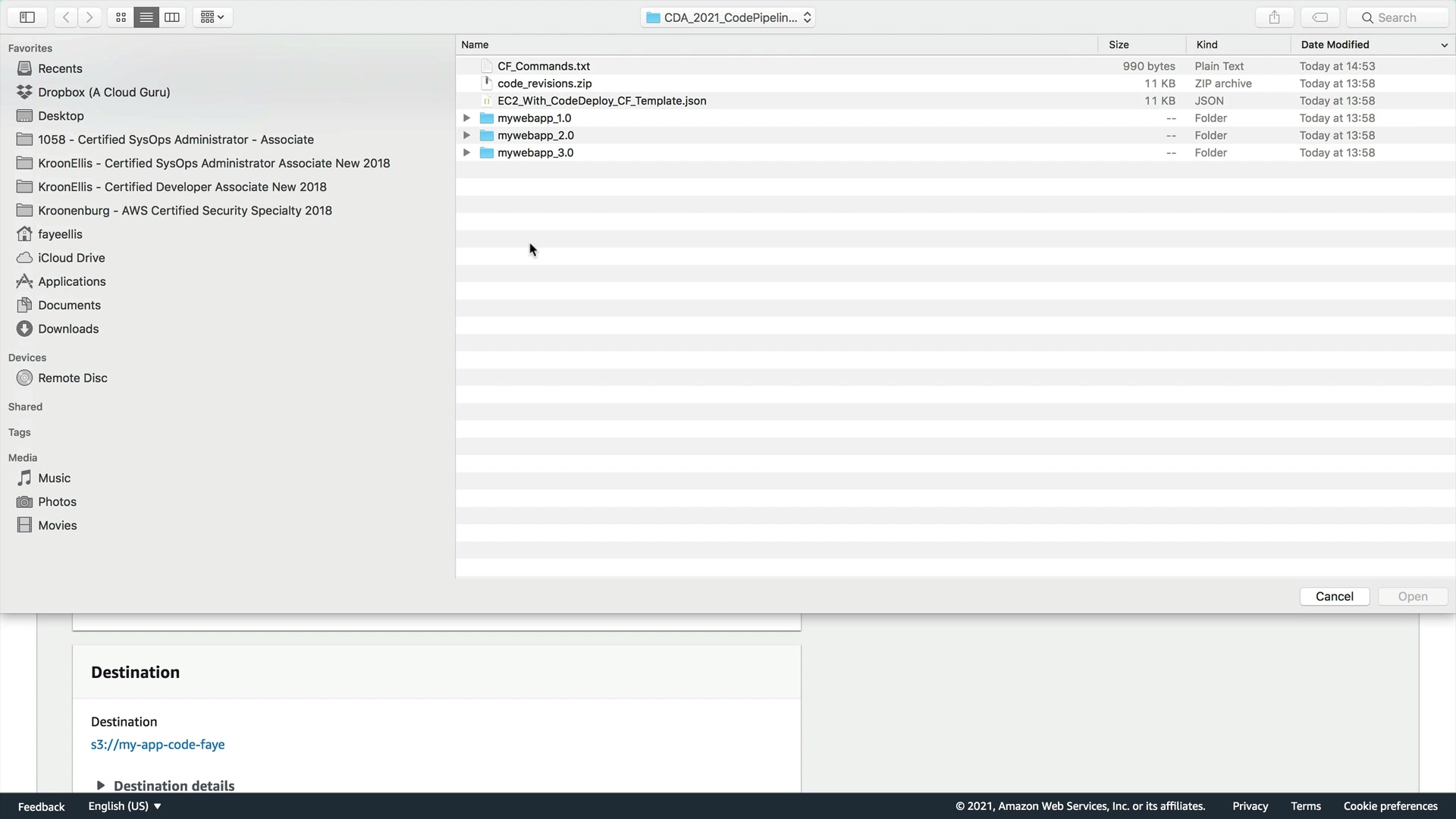
Task: Click the Cancel button
Action: point(1334,597)
